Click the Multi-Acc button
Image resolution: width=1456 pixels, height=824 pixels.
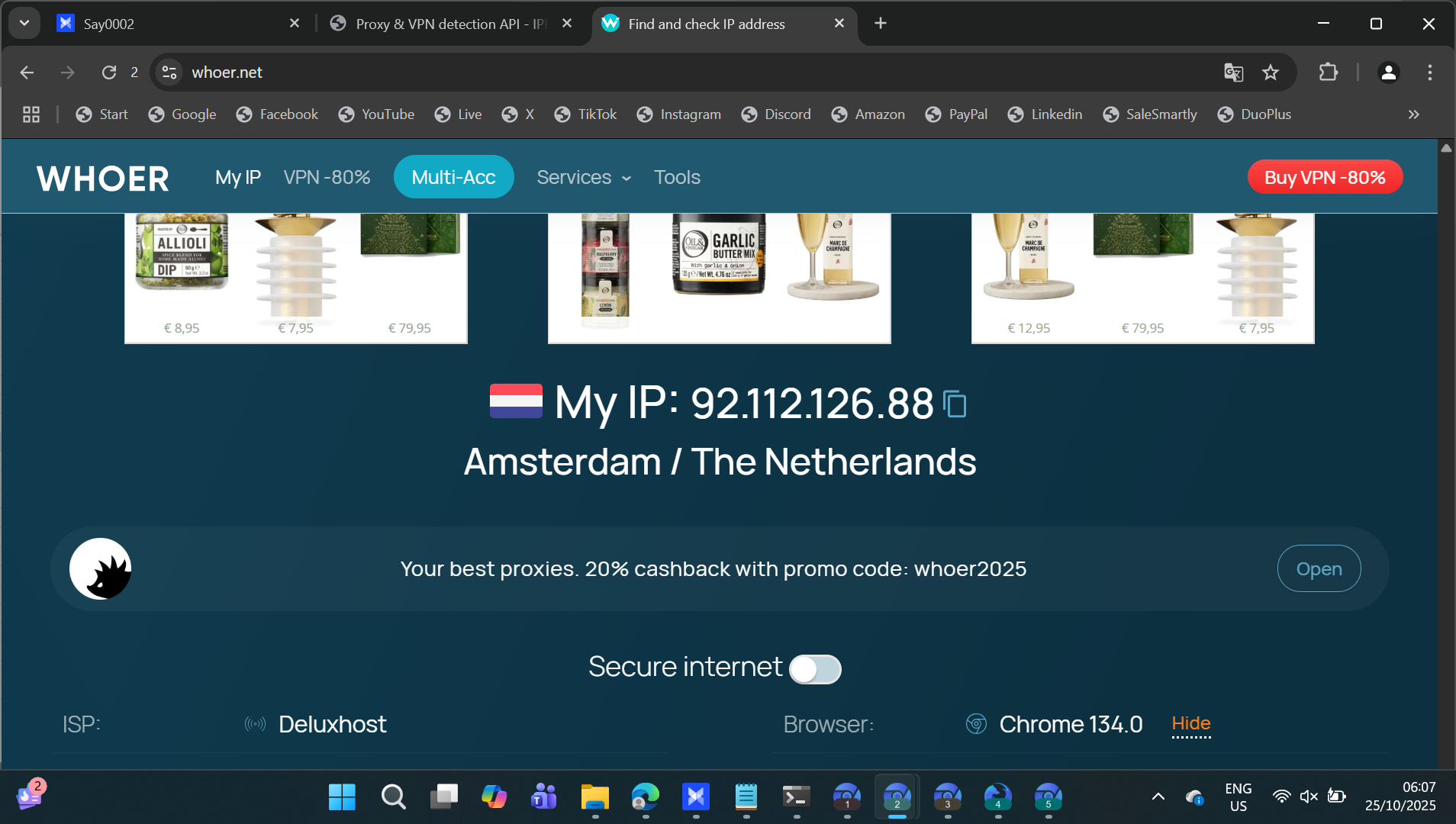[453, 177]
